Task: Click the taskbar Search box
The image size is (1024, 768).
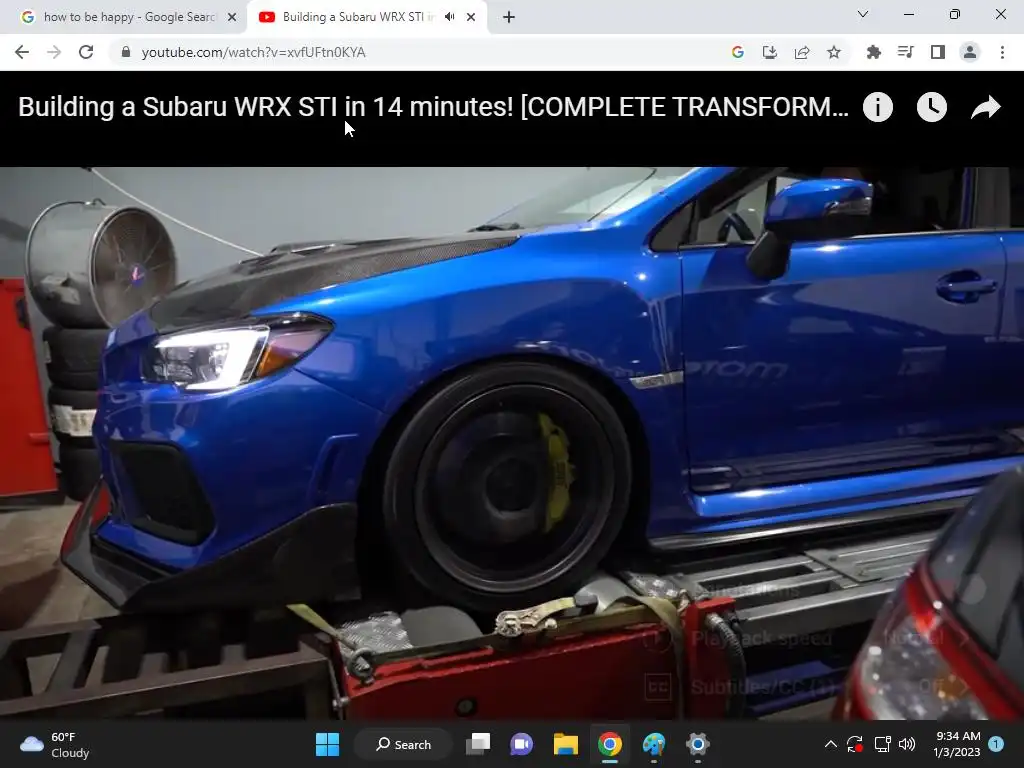Action: (x=403, y=744)
